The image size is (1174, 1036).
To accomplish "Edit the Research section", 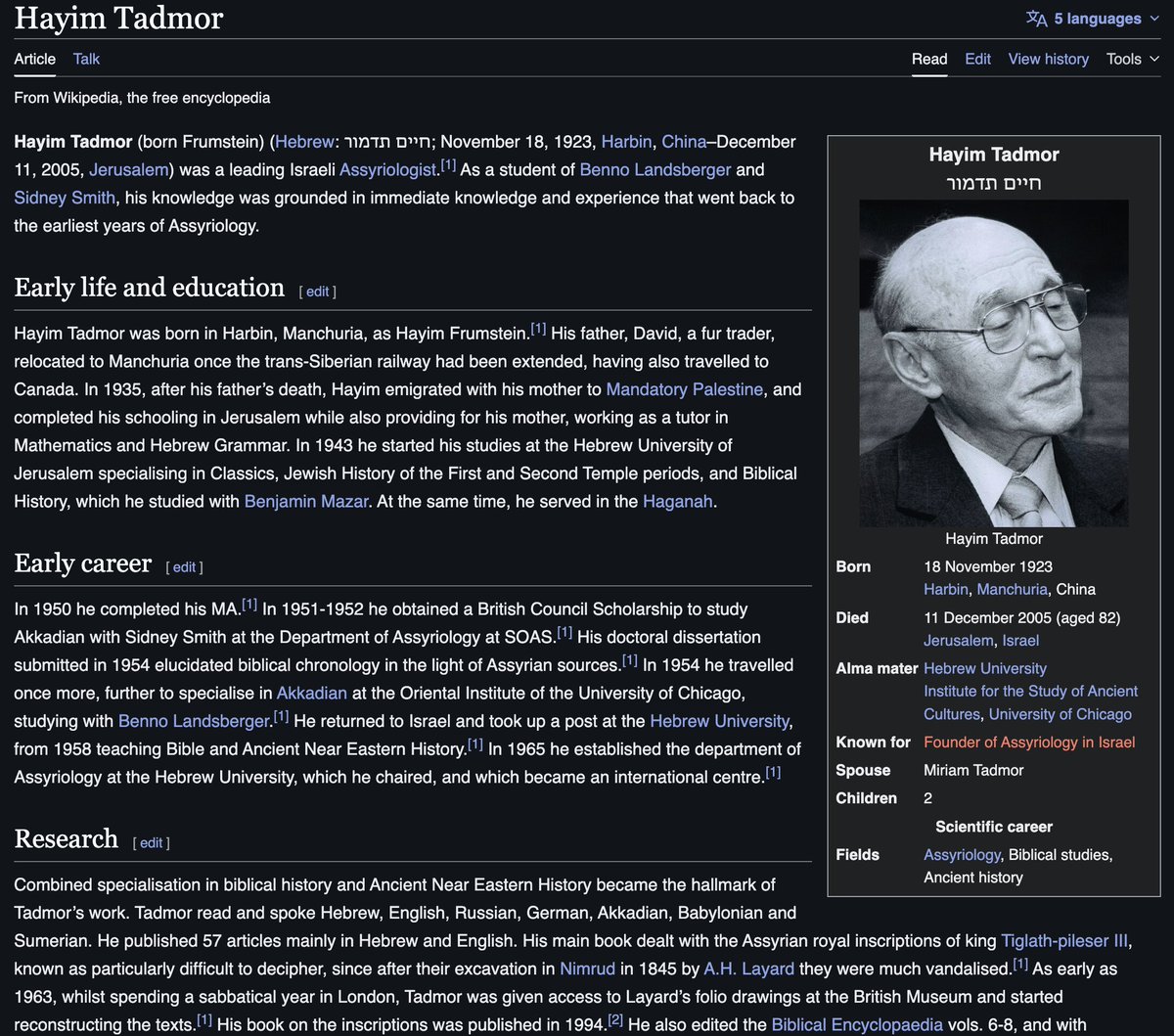I will (x=151, y=842).
